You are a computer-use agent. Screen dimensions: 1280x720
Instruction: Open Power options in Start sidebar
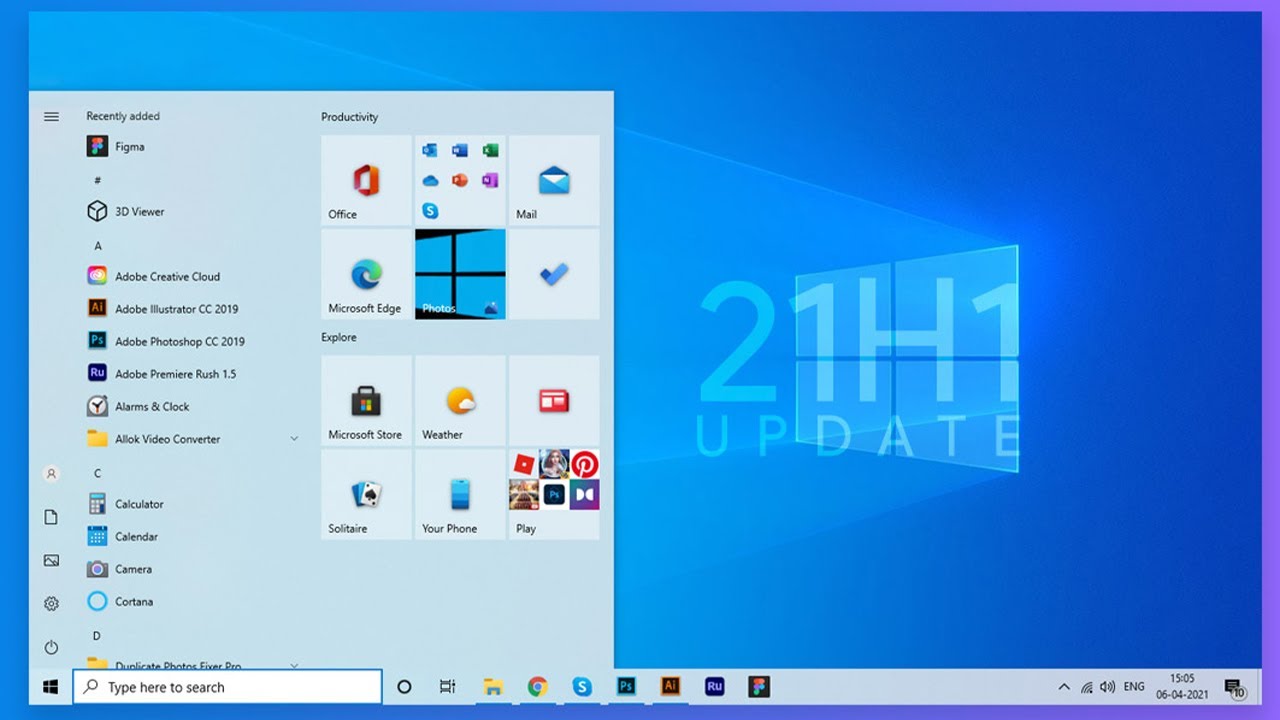(x=51, y=648)
